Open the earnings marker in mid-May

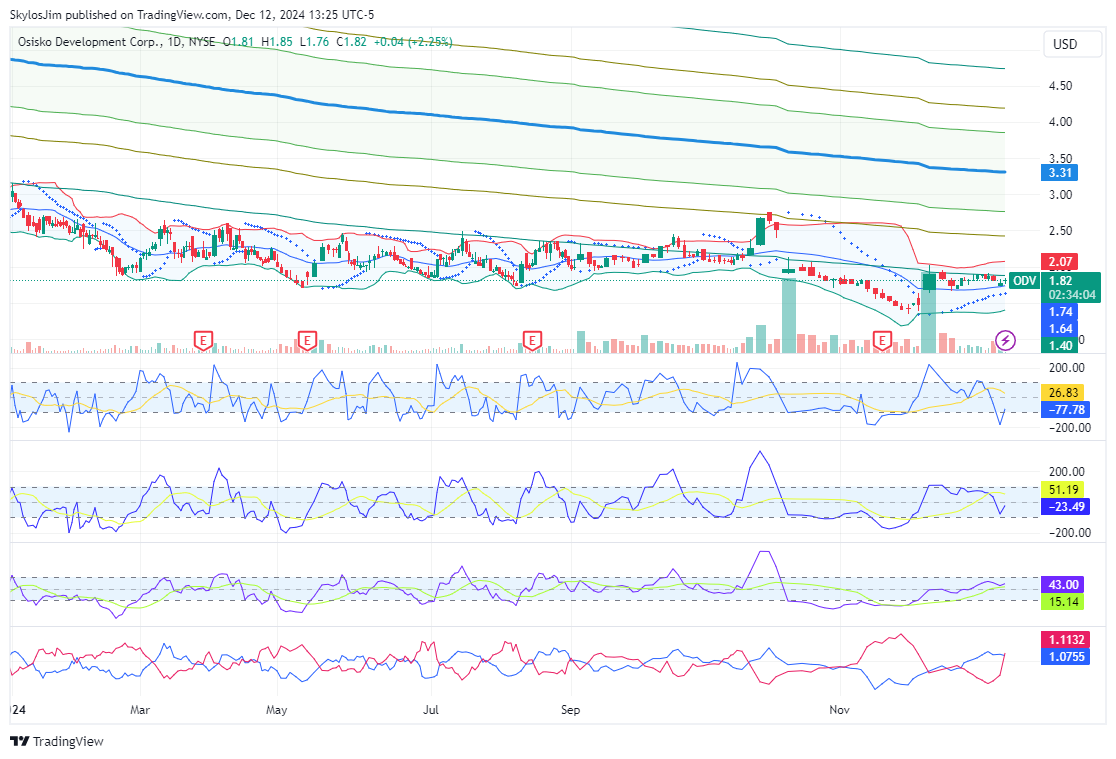click(307, 340)
